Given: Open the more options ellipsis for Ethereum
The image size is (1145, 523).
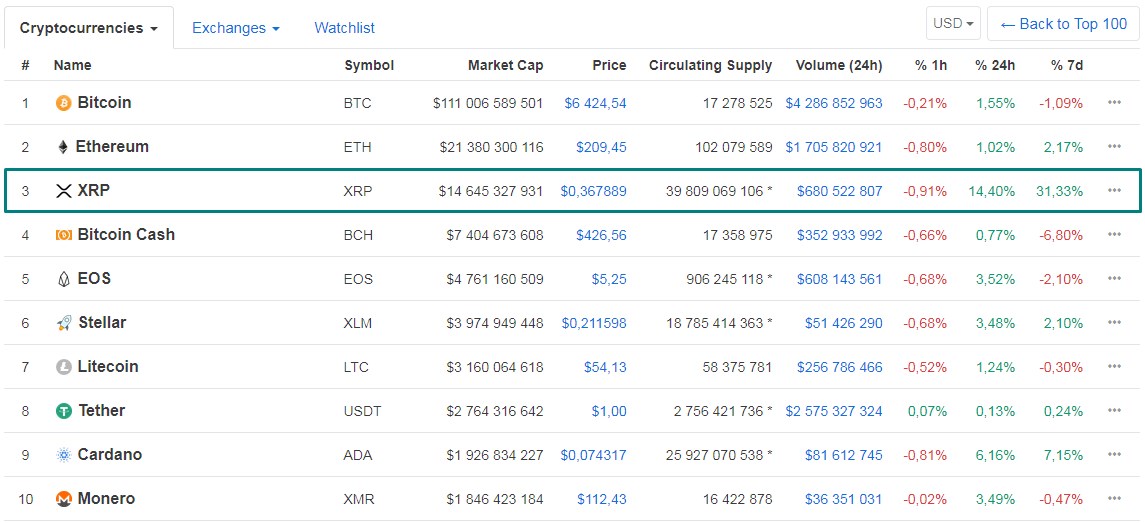Looking at the screenshot, I should click(x=1114, y=147).
